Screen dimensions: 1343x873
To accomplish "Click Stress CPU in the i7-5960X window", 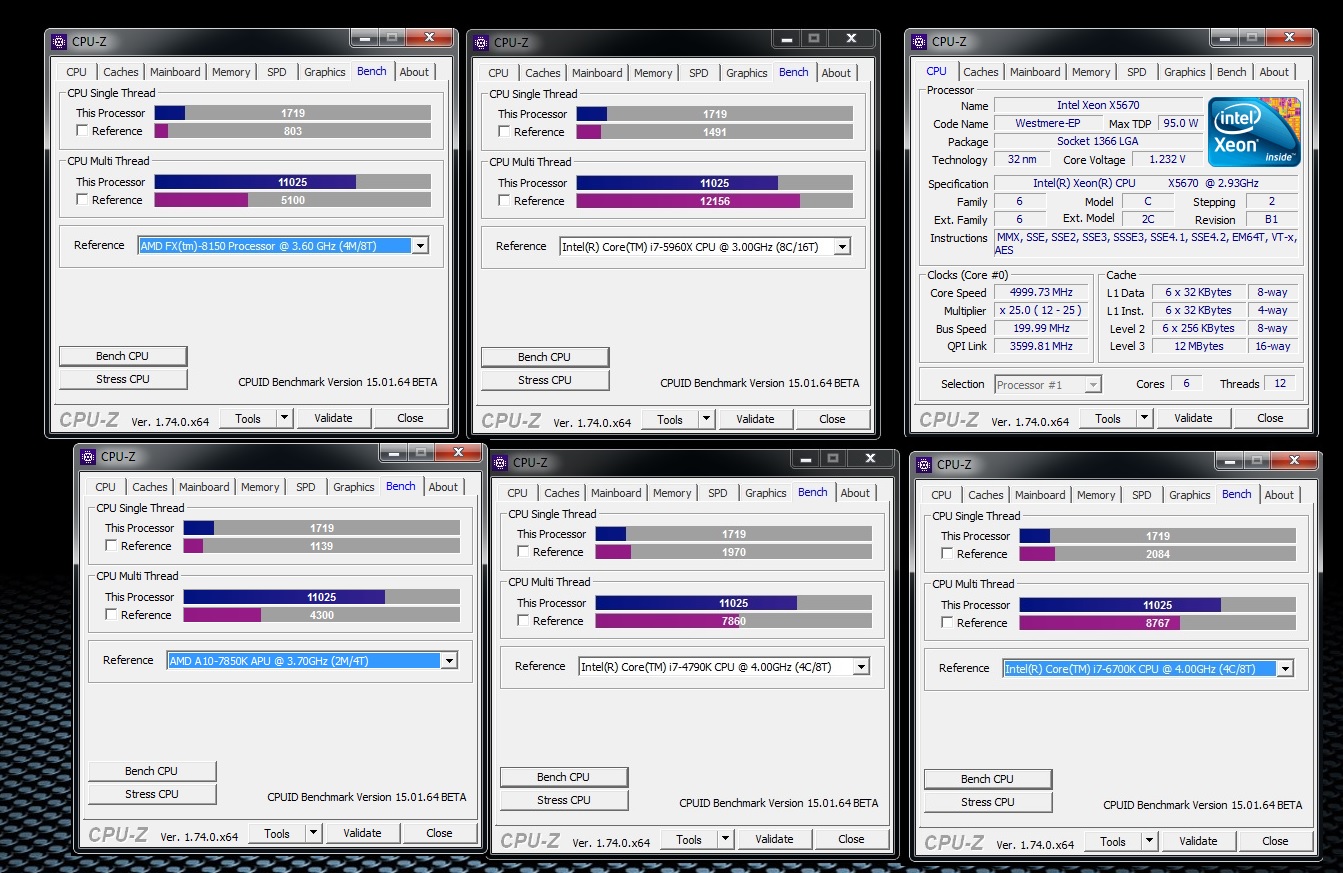I will tap(545, 380).
